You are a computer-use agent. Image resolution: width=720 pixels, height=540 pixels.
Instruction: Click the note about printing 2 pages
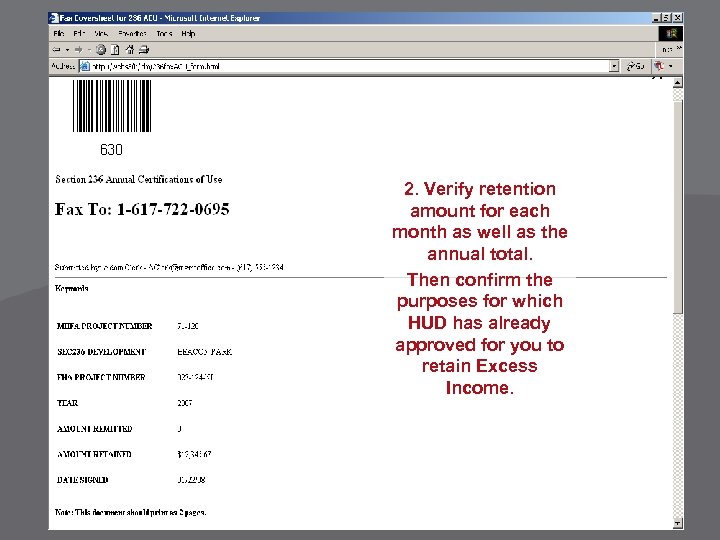pyautogui.click(x=130, y=512)
